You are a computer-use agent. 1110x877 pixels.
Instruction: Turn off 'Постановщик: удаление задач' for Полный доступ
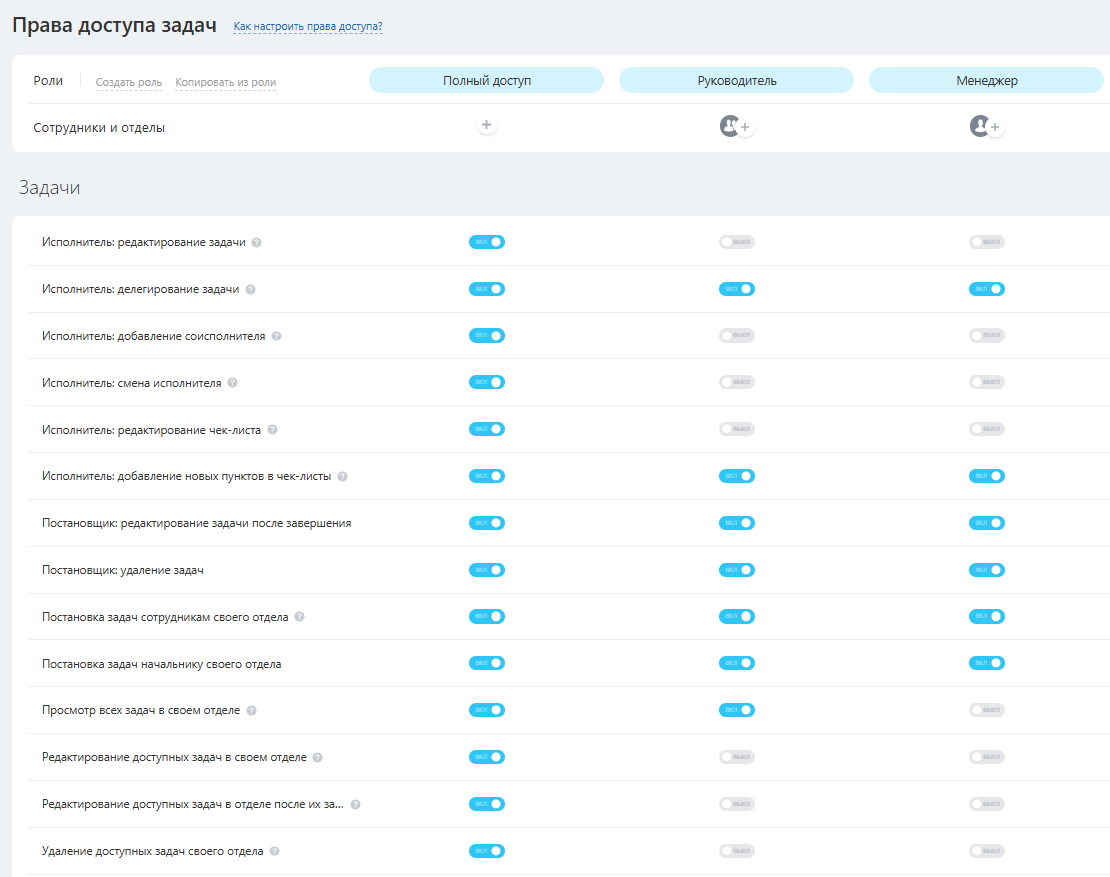click(x=486, y=570)
